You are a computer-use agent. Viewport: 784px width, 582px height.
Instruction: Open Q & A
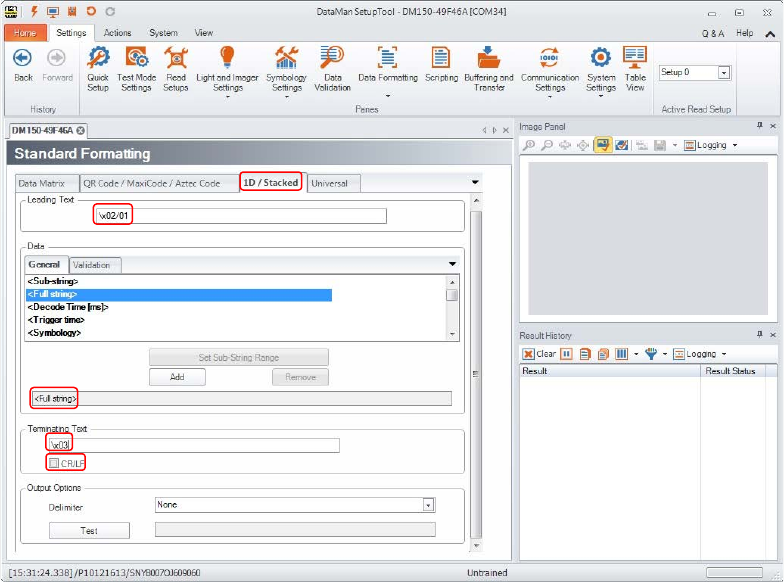coord(712,34)
